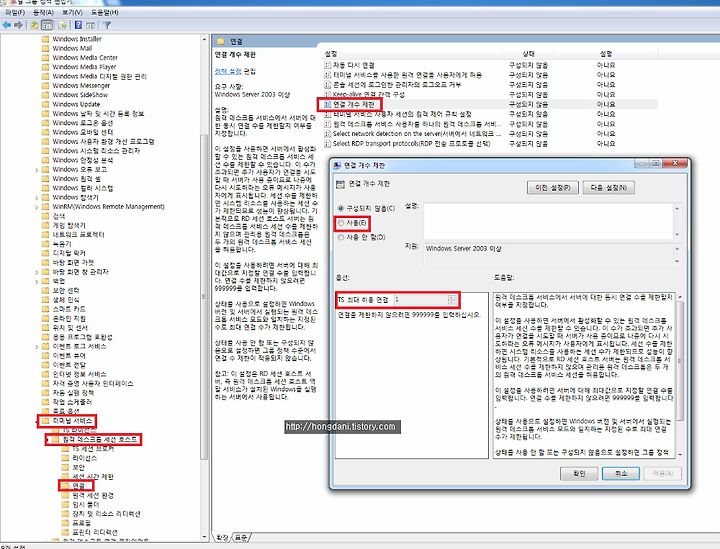Click the 프로필 folder icon
The width and height of the screenshot is (720, 549).
[x=65, y=523]
